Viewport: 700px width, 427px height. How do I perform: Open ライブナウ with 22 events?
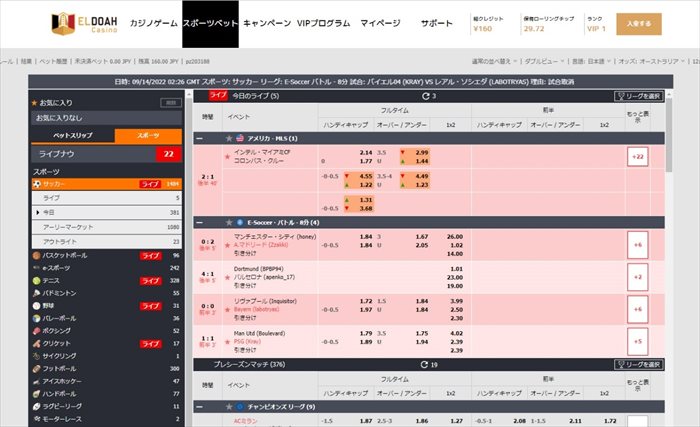click(x=107, y=154)
